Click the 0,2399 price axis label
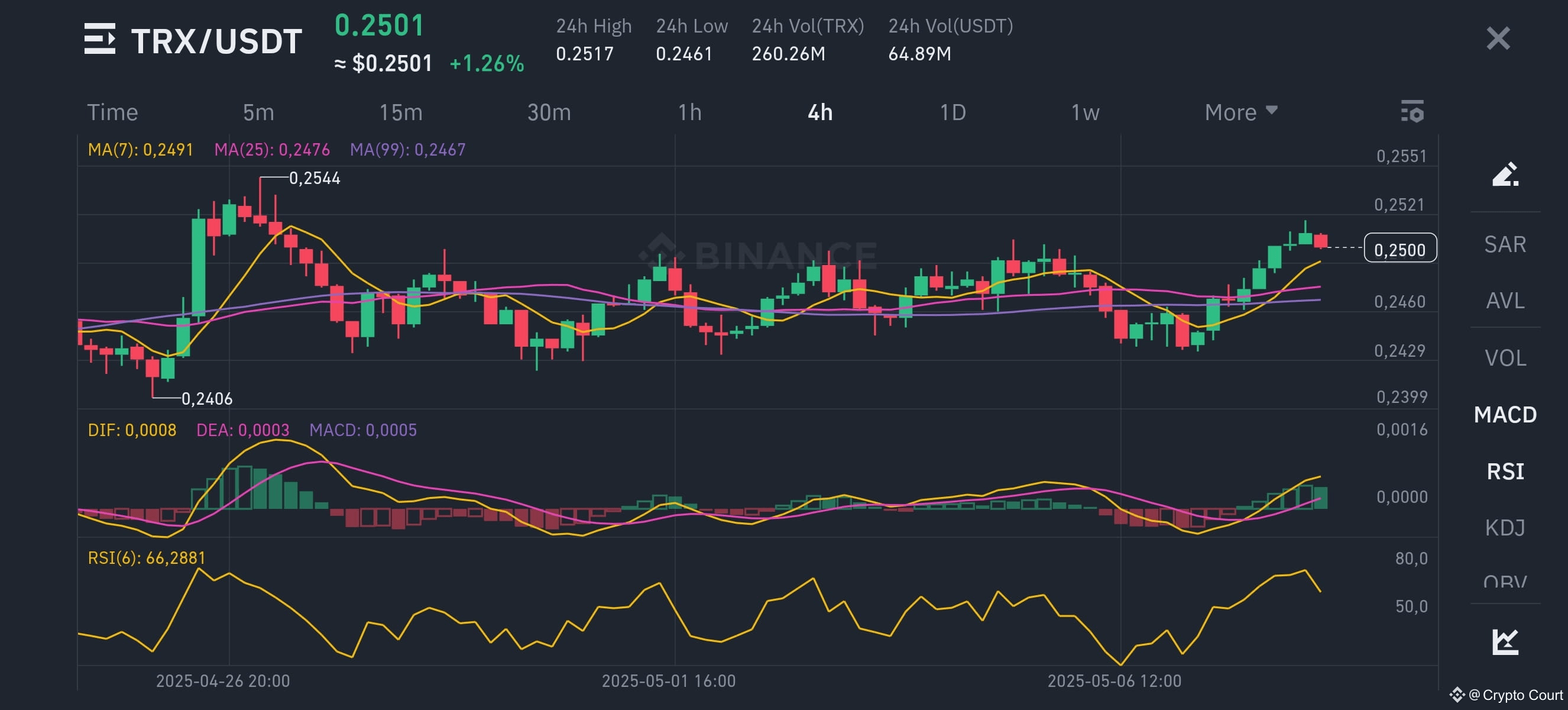This screenshot has height=710, width=1568. pyautogui.click(x=1401, y=397)
